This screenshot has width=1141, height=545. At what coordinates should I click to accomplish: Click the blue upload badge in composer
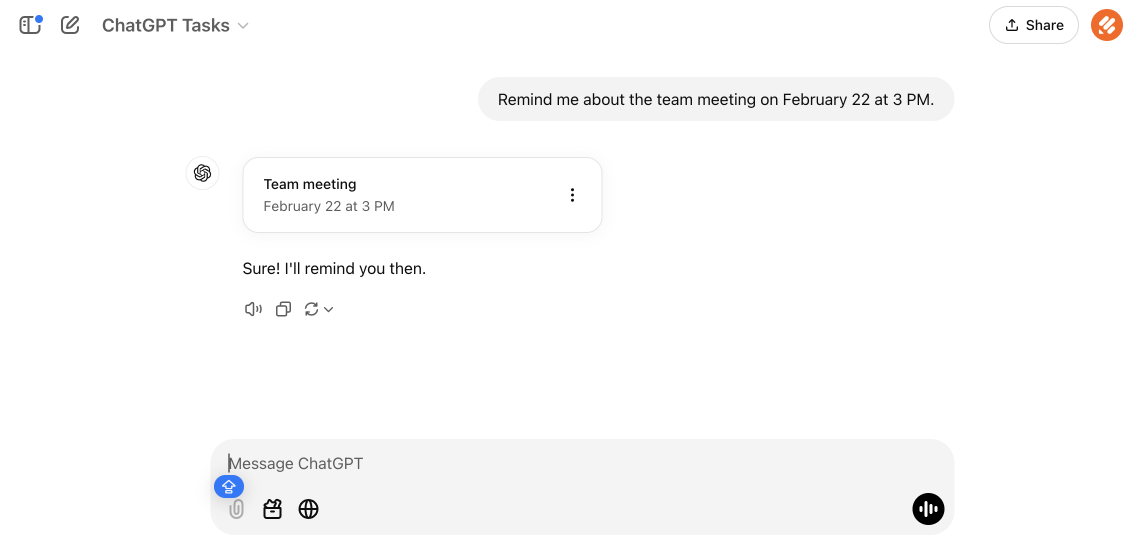[x=229, y=487]
